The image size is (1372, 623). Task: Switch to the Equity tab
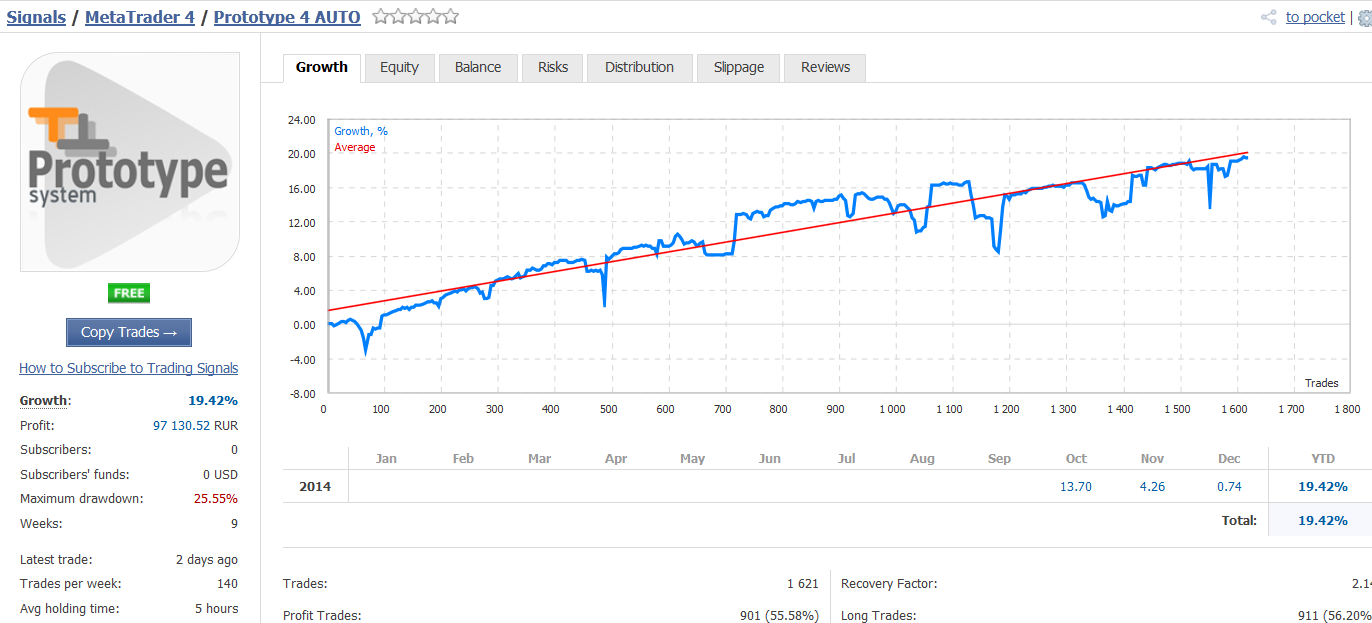coord(399,67)
